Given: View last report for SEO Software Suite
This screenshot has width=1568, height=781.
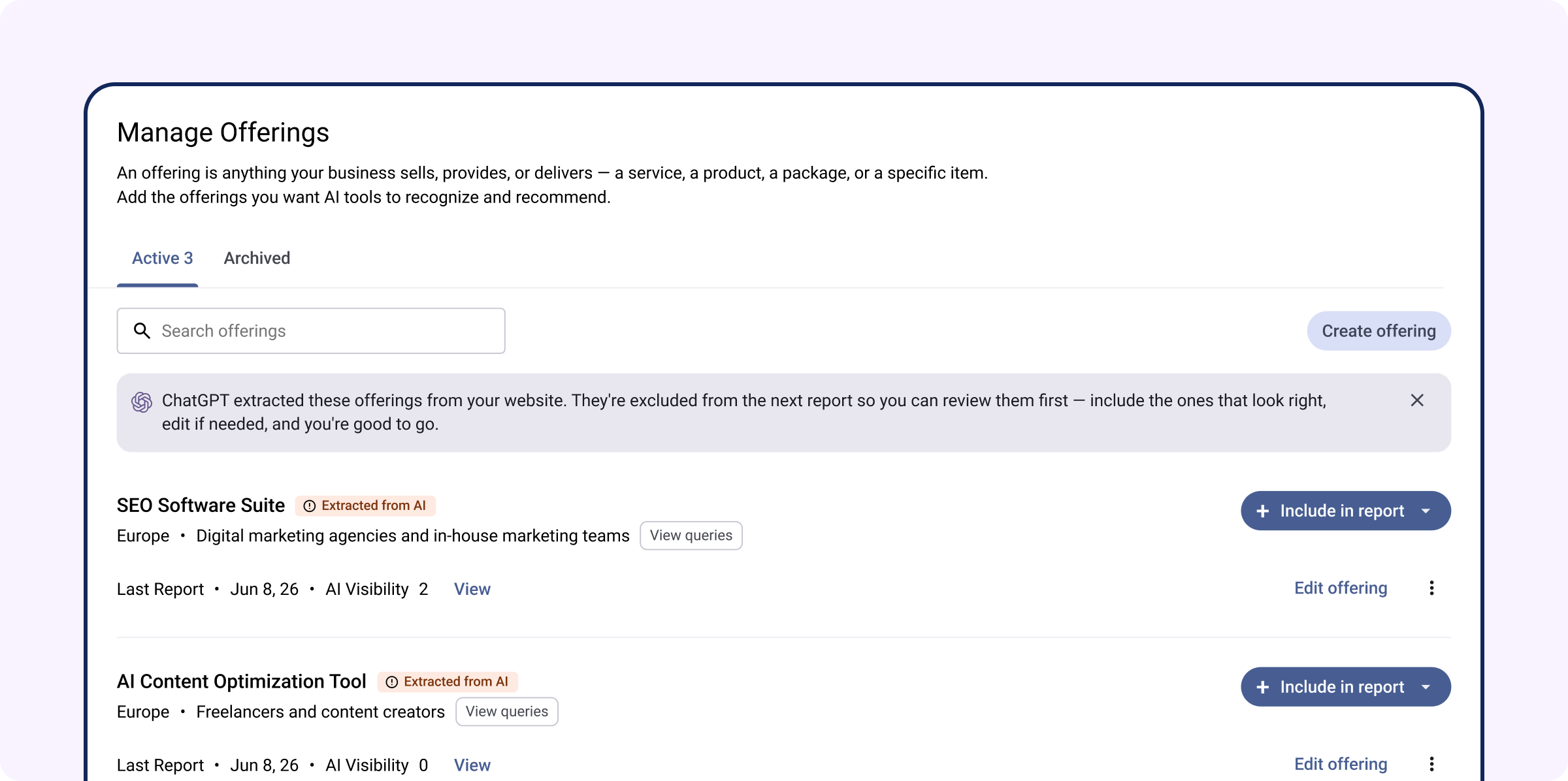Looking at the screenshot, I should click(x=472, y=589).
